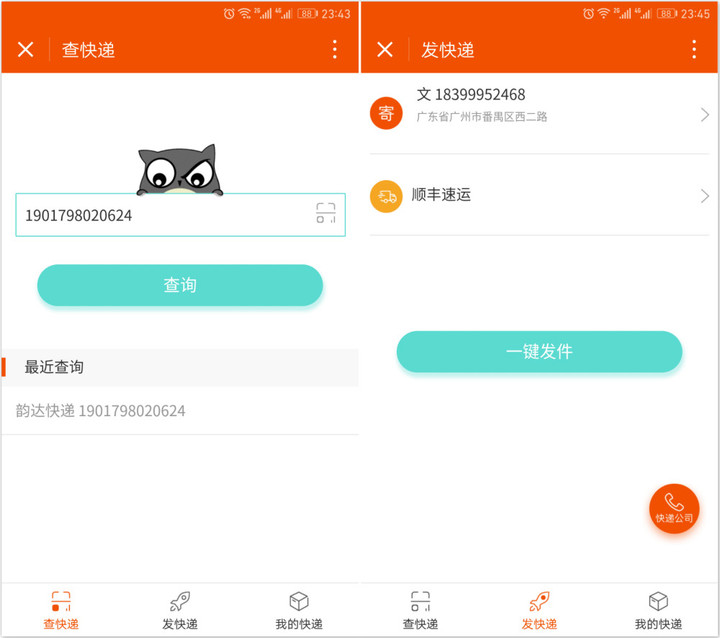Tap the 发快递 title in header
The width and height of the screenshot is (720, 638).
pyautogui.click(x=448, y=50)
